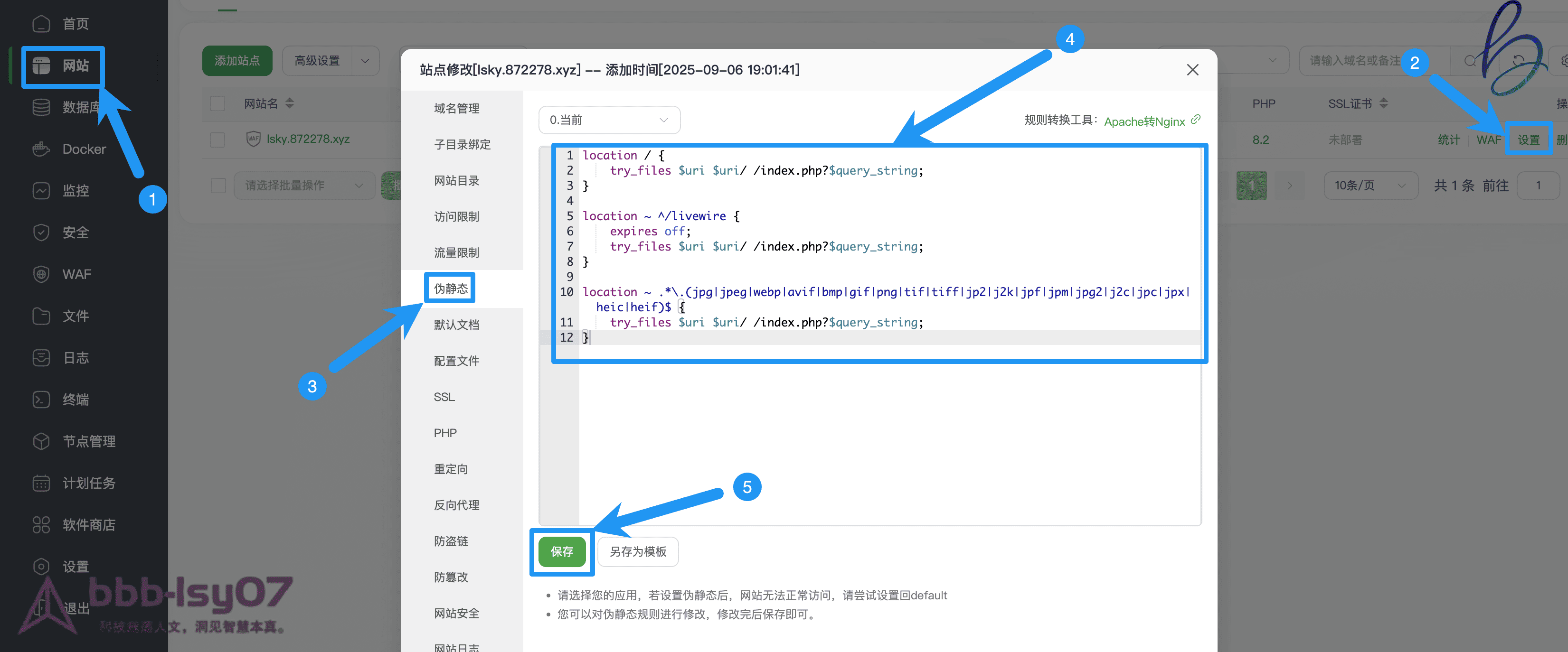The image size is (1568, 652).
Task: Open the 安全 security section
Action: click(76, 233)
